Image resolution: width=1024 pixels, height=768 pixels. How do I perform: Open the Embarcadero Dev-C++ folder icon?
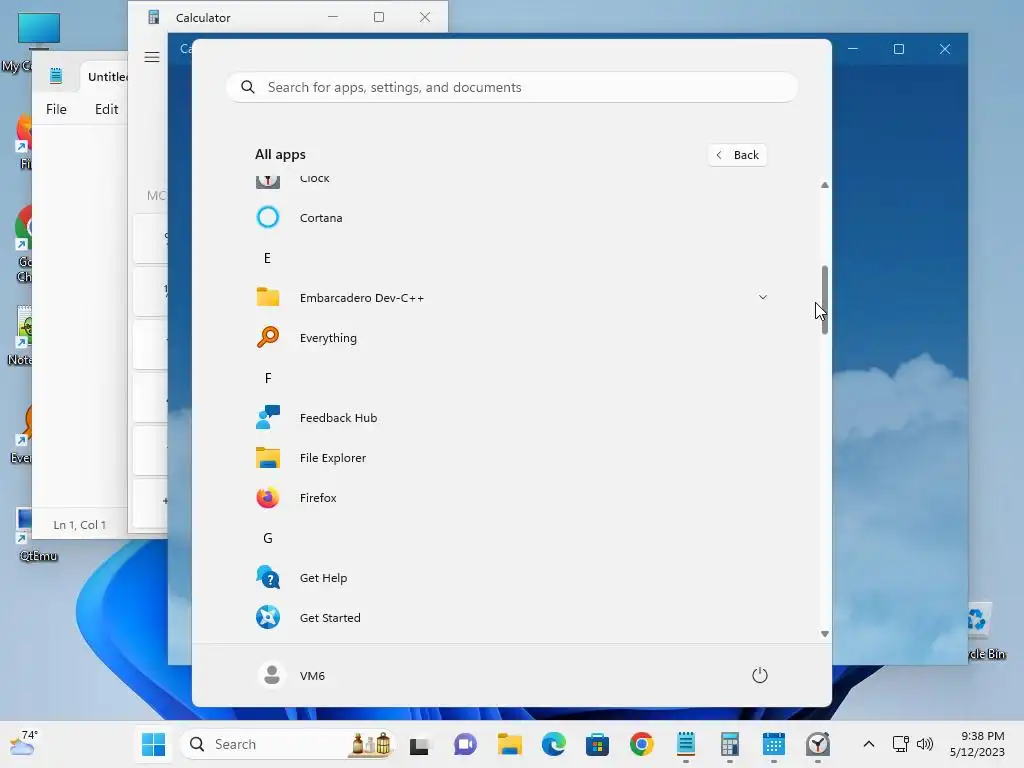(x=268, y=297)
